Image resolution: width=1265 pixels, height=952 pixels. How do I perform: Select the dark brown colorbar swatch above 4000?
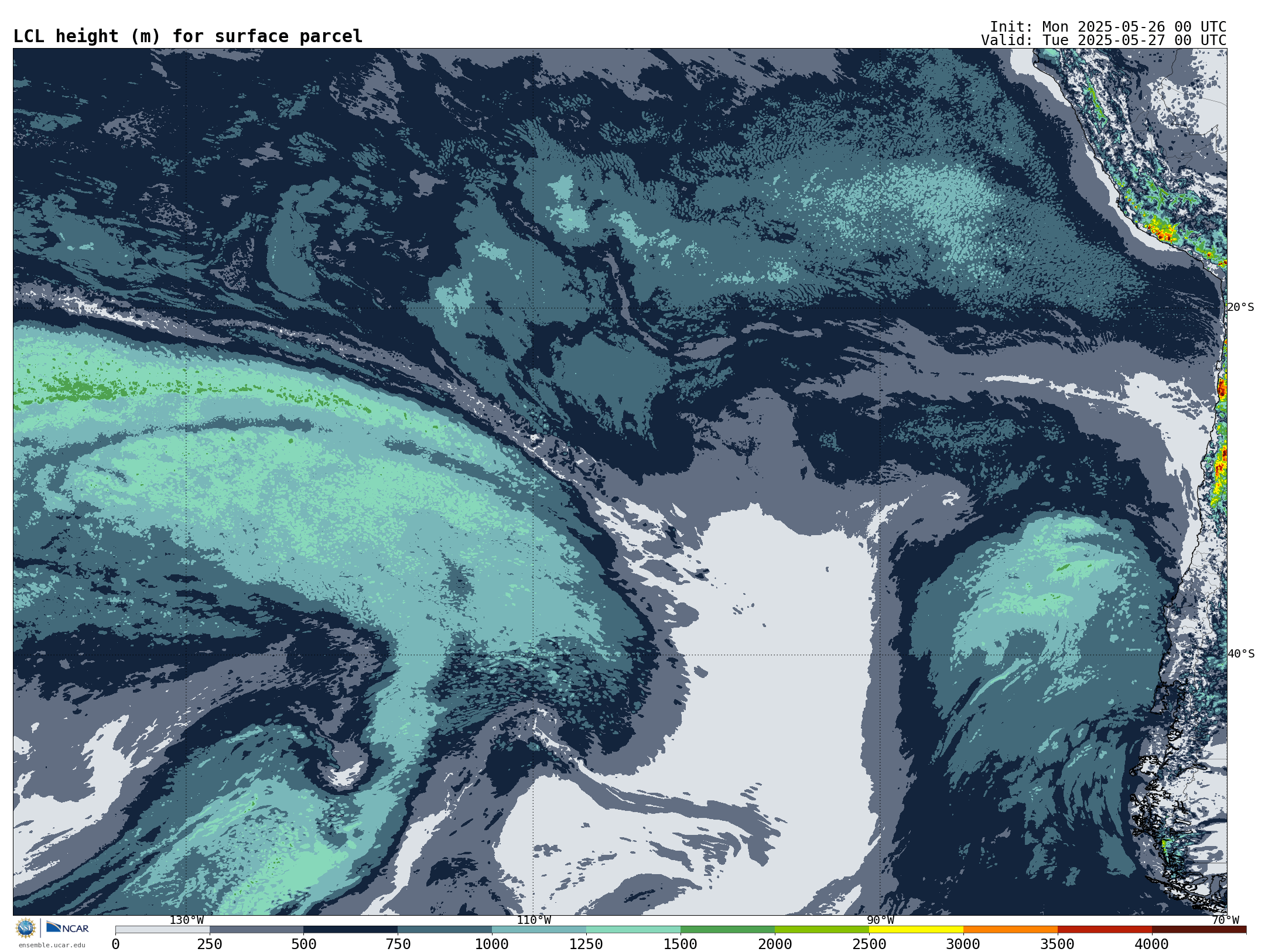point(1199,930)
